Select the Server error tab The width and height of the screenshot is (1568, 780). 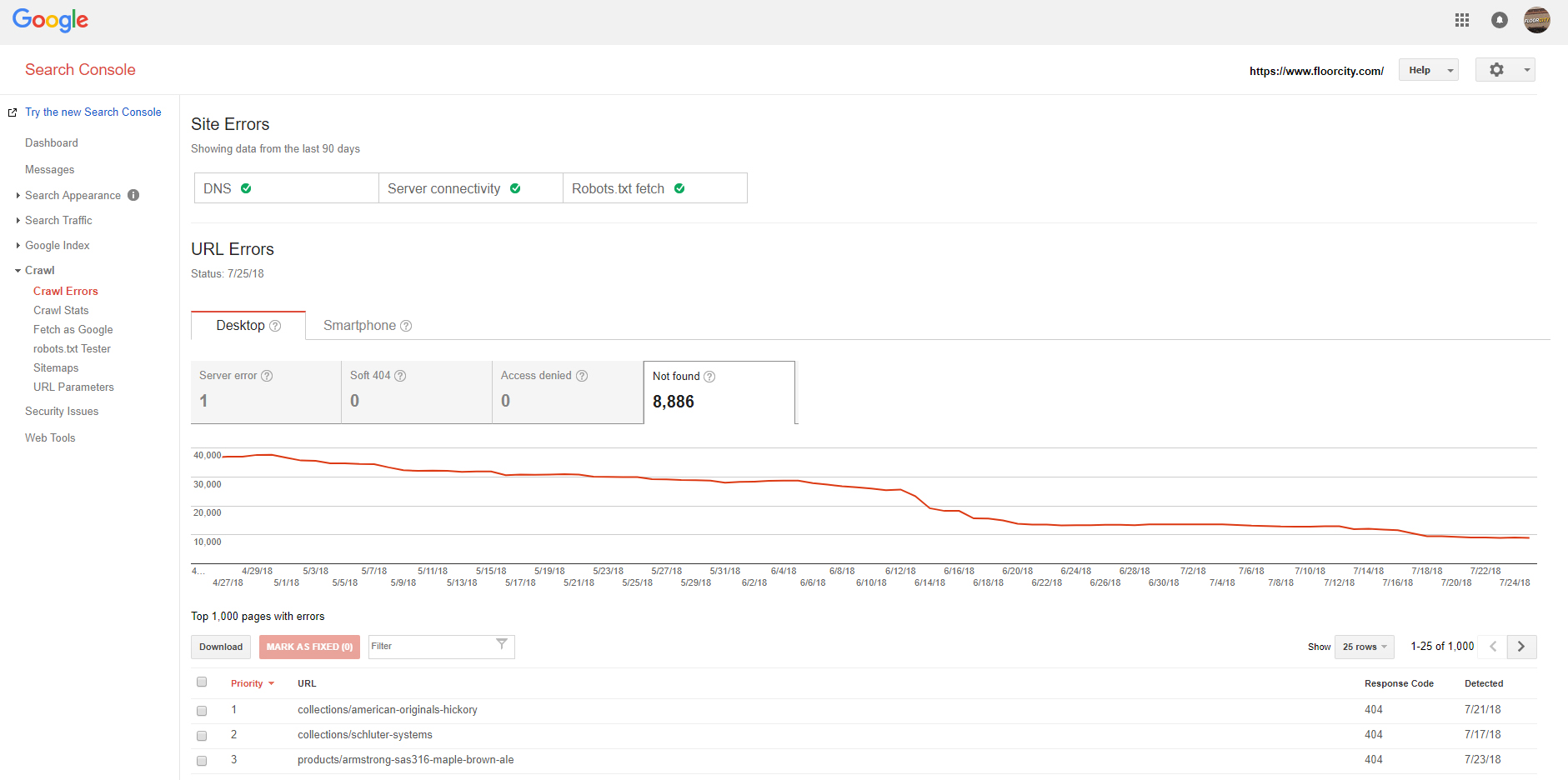coord(266,392)
